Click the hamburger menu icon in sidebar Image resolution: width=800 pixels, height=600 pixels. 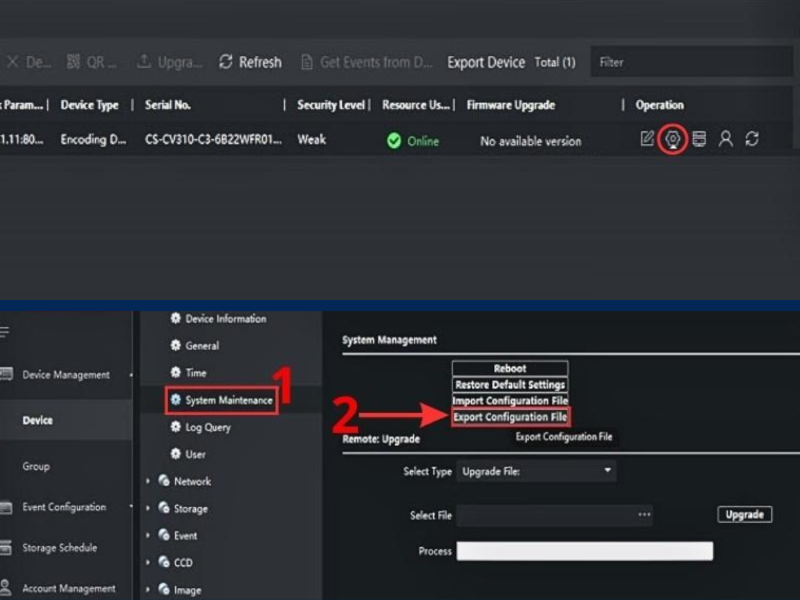(x=5, y=332)
